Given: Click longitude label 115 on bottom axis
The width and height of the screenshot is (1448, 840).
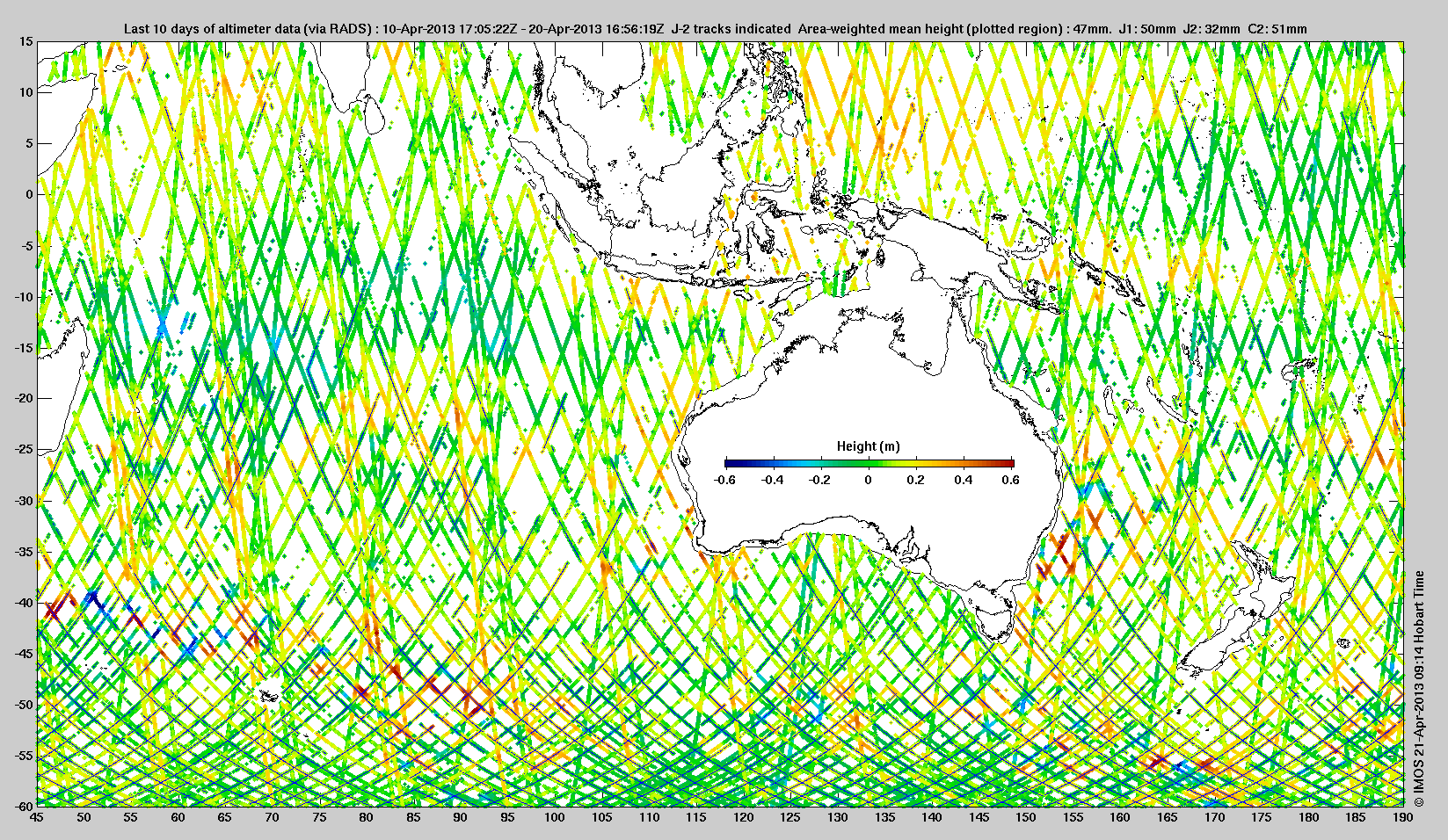Looking at the screenshot, I should 696,817.
